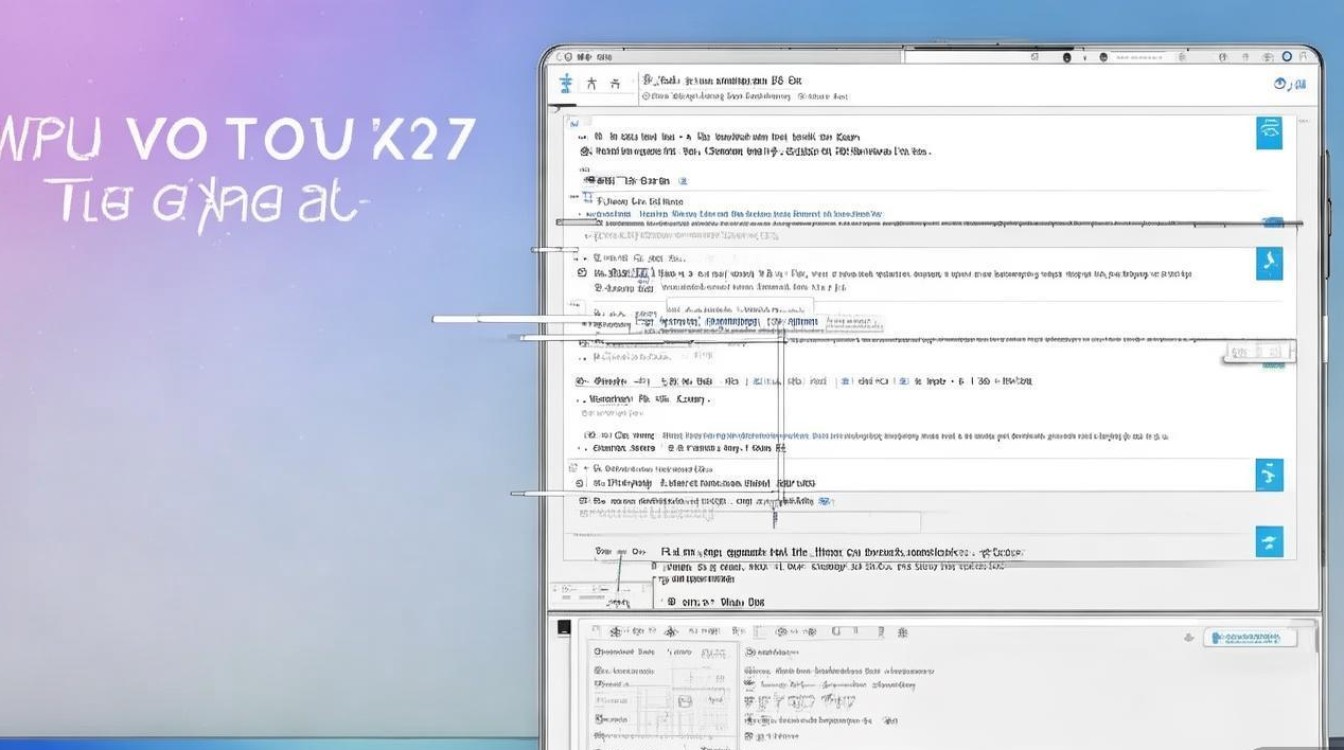Expand the blue marker ending the lower row
The height and width of the screenshot is (750, 1344).
coord(824,500)
